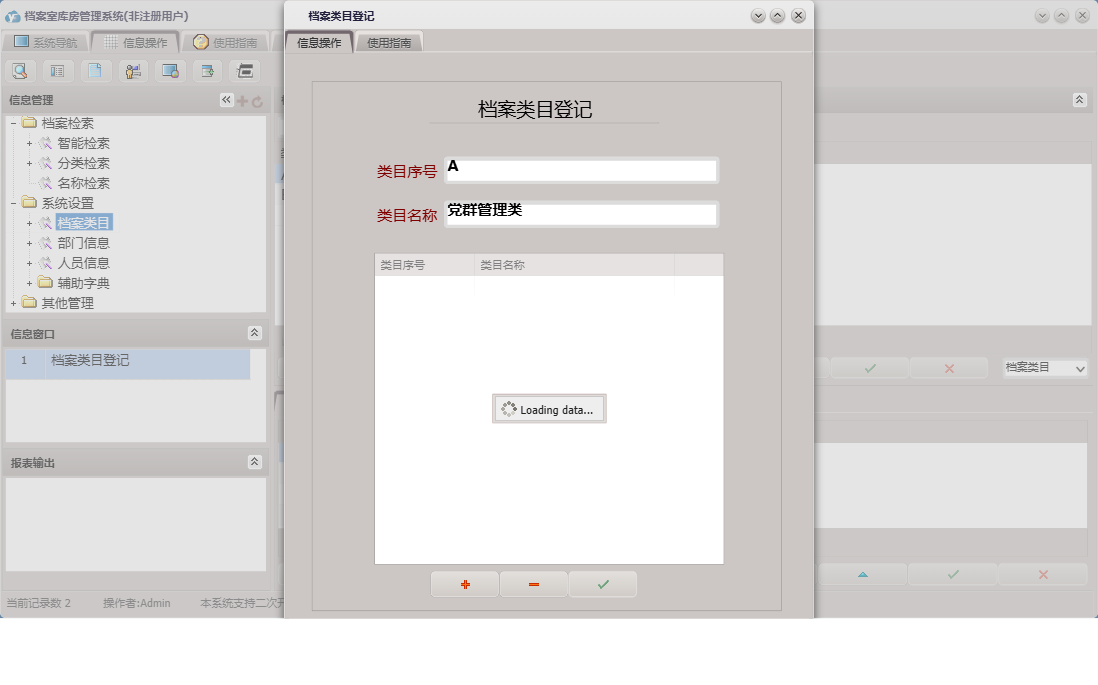
Task: Open the monitor display toolbar icon
Action: (169, 71)
